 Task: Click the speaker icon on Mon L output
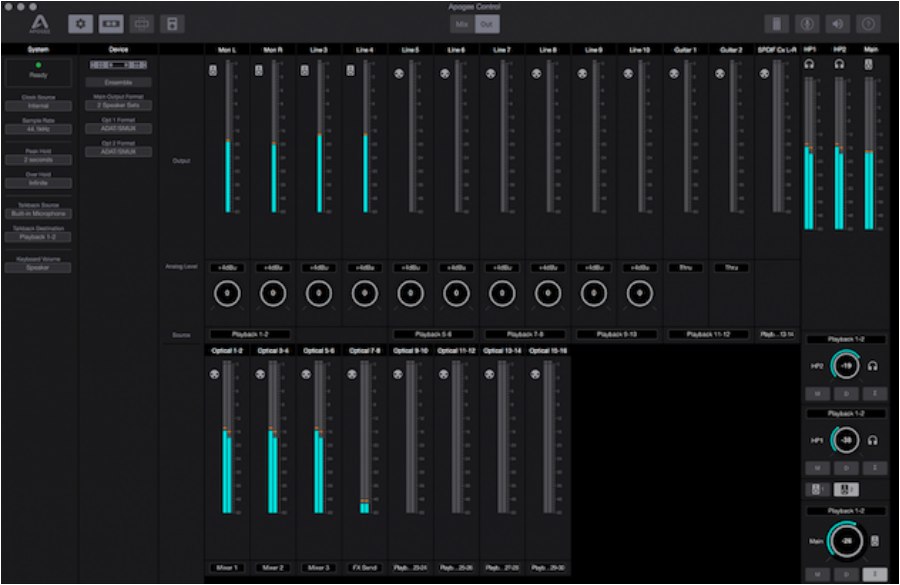click(x=213, y=70)
